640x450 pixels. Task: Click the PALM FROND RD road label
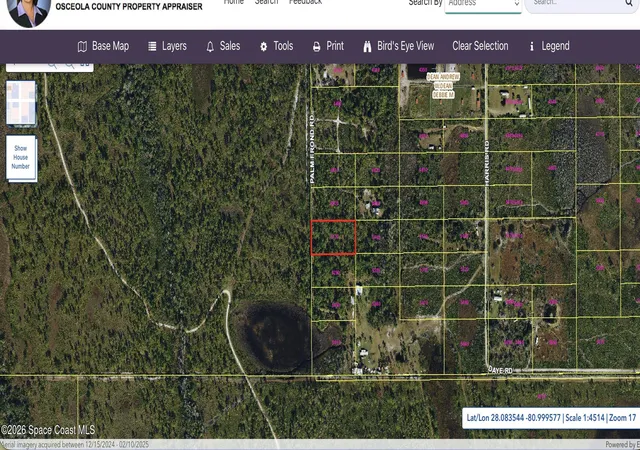tap(312, 149)
